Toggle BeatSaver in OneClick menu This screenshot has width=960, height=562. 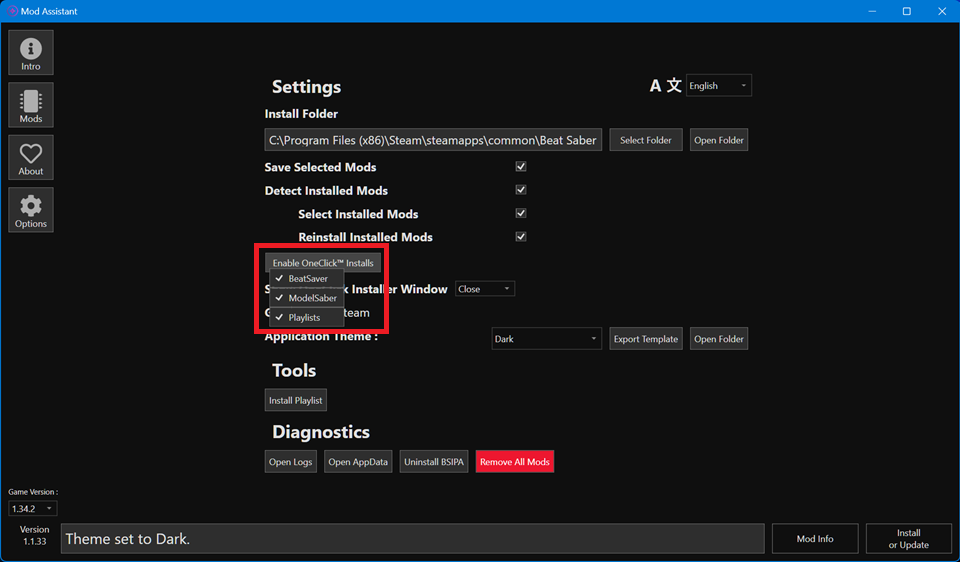click(307, 279)
